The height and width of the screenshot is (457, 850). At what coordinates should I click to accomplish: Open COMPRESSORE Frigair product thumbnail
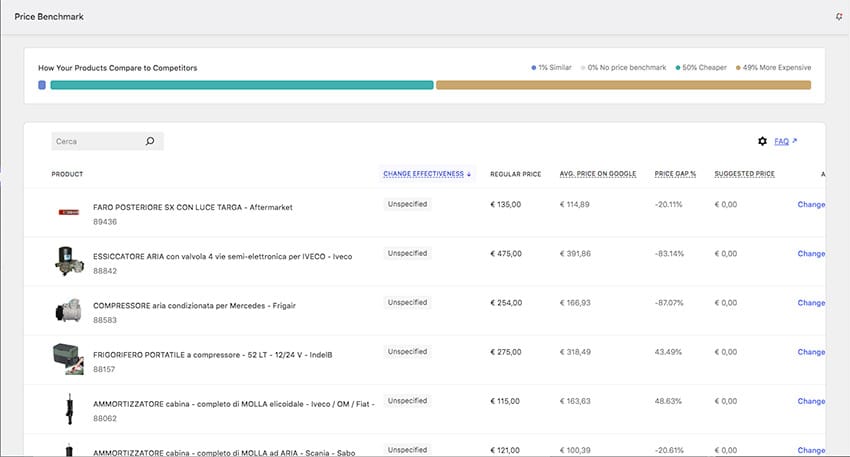tap(69, 311)
